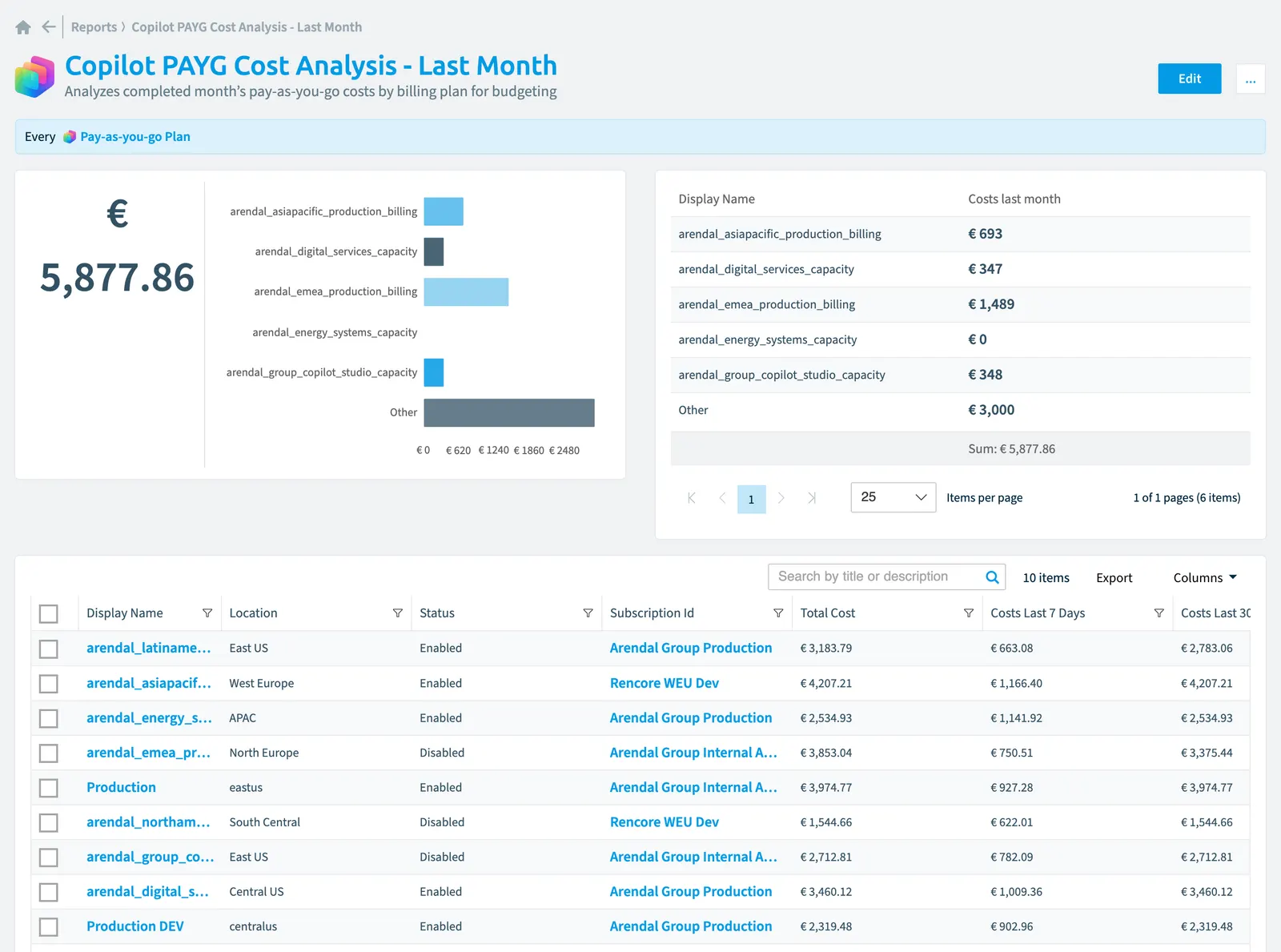Sort by Costs last month column header

(x=1014, y=199)
